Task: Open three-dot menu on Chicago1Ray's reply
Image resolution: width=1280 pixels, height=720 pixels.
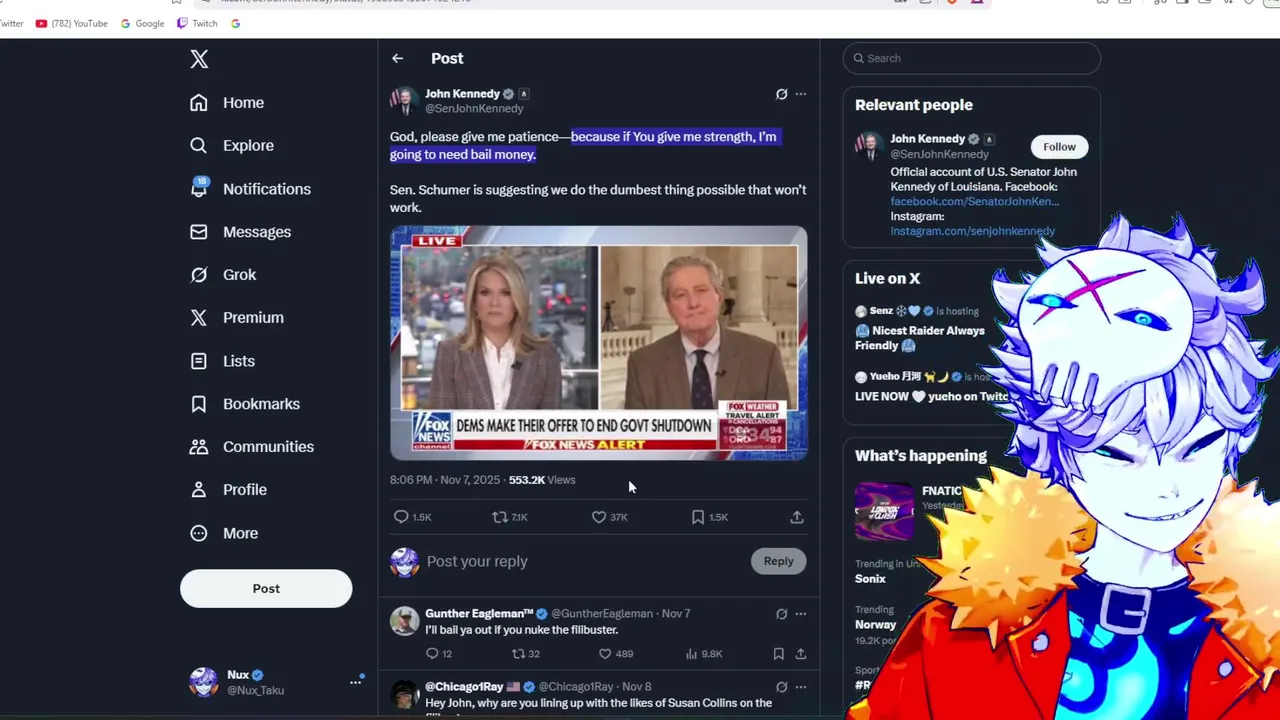Action: coord(800,687)
